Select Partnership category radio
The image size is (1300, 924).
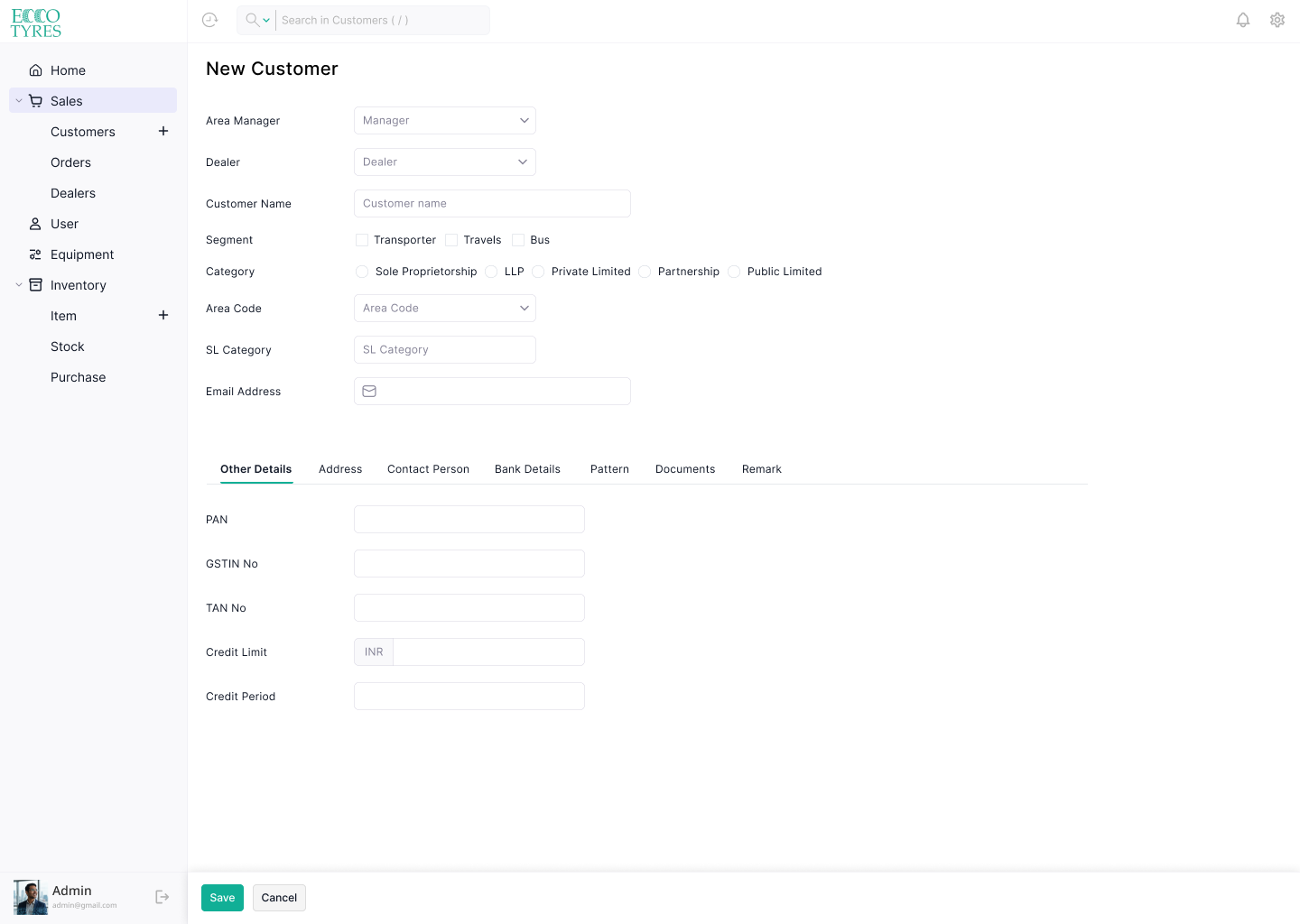tap(645, 272)
